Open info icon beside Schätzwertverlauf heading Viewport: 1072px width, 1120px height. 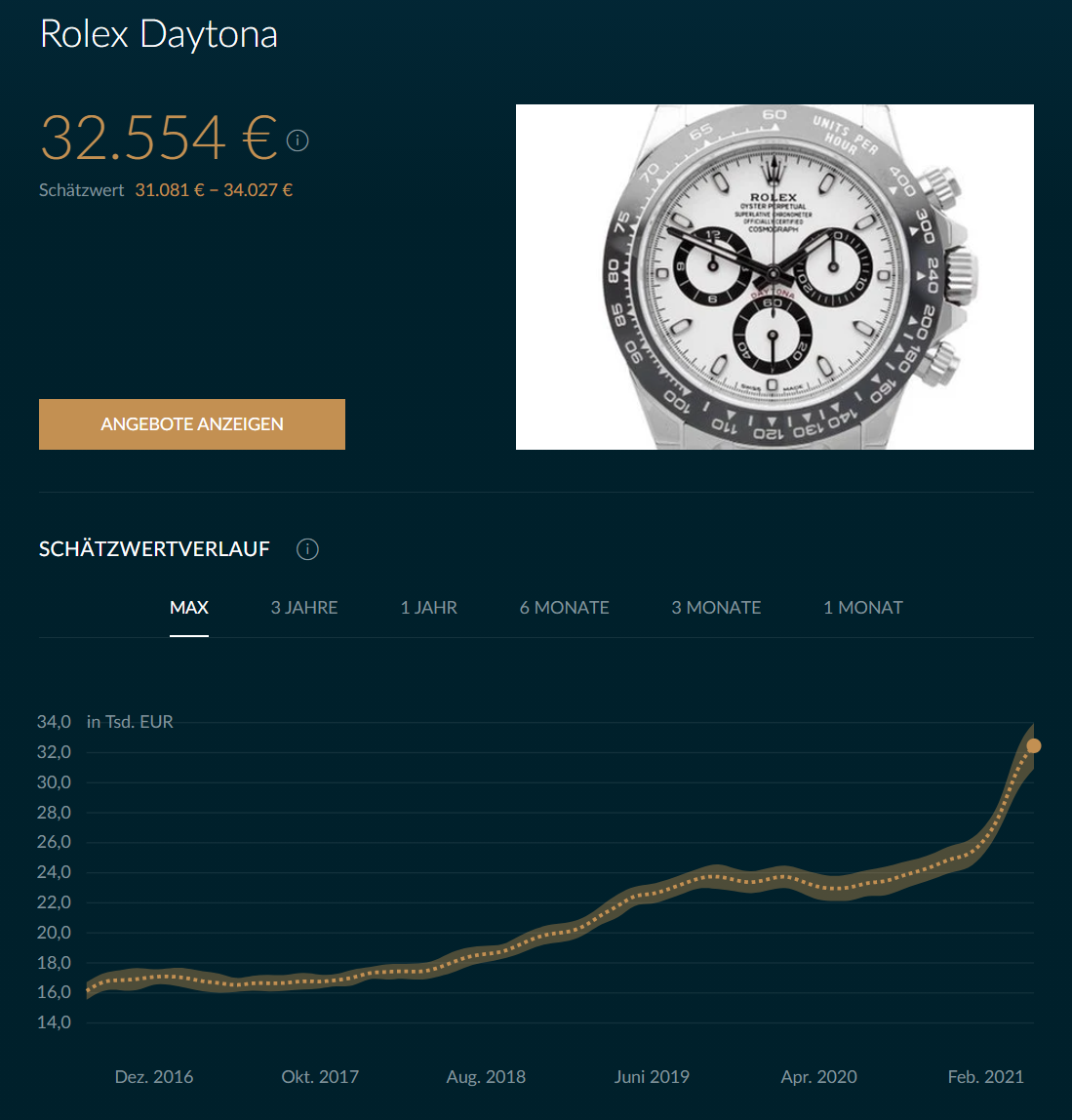(x=308, y=549)
